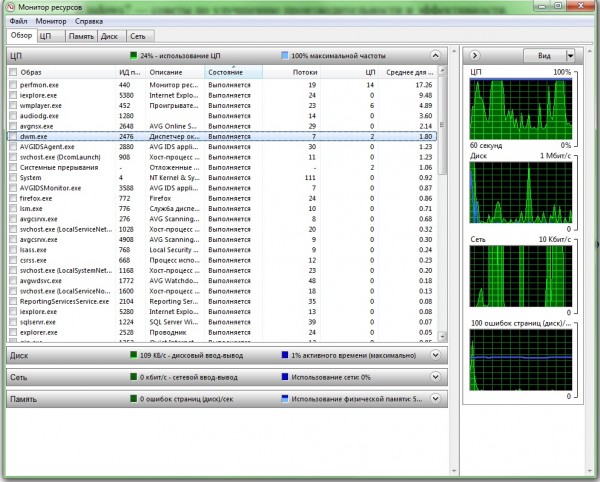Viewport: 600px width, 482px height.
Task: Expand the Сеть section chevron
Action: (x=435, y=377)
